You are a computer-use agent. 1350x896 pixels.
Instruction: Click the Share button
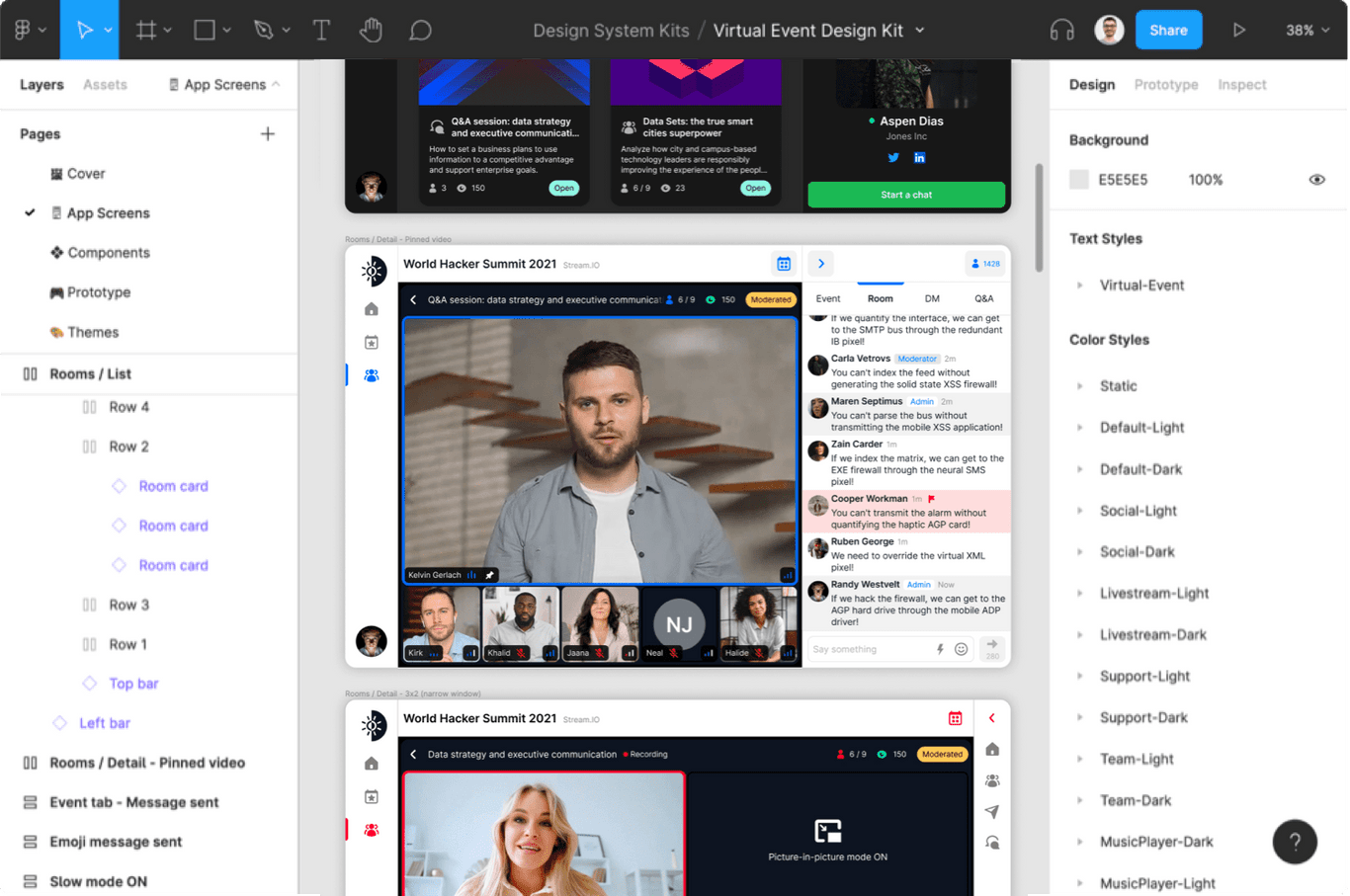click(1168, 30)
